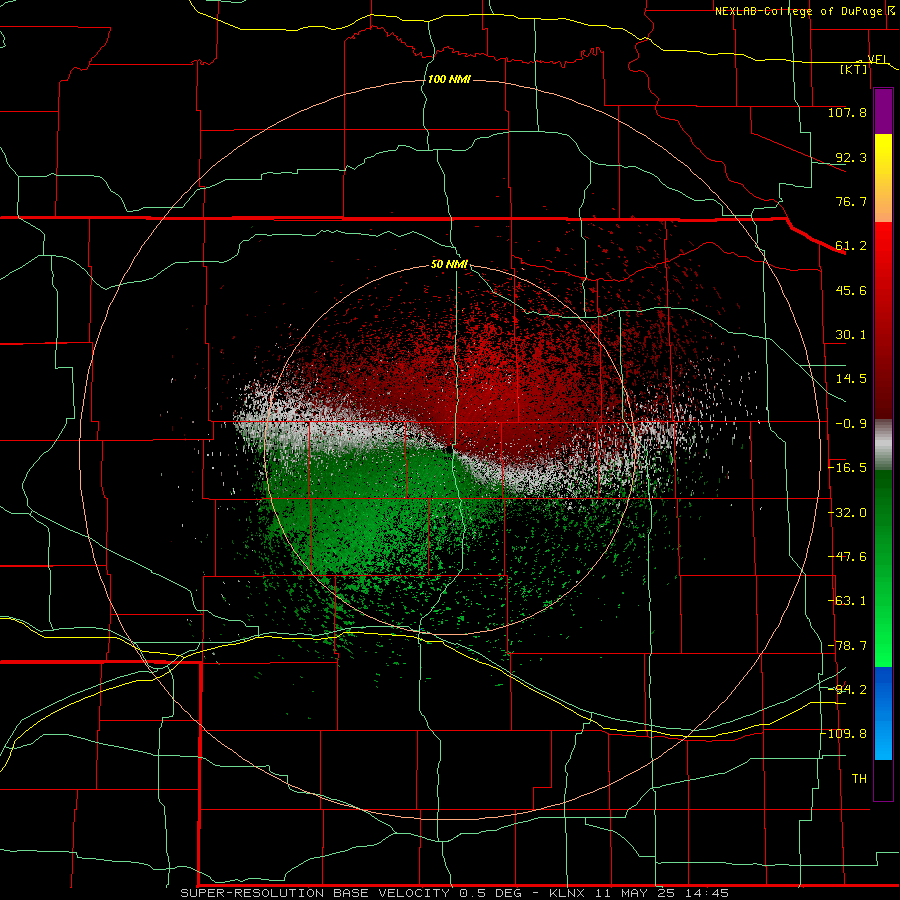This screenshot has width=900, height=900.
Task: Click the 100 NMI range ring label
Action: tap(449, 79)
